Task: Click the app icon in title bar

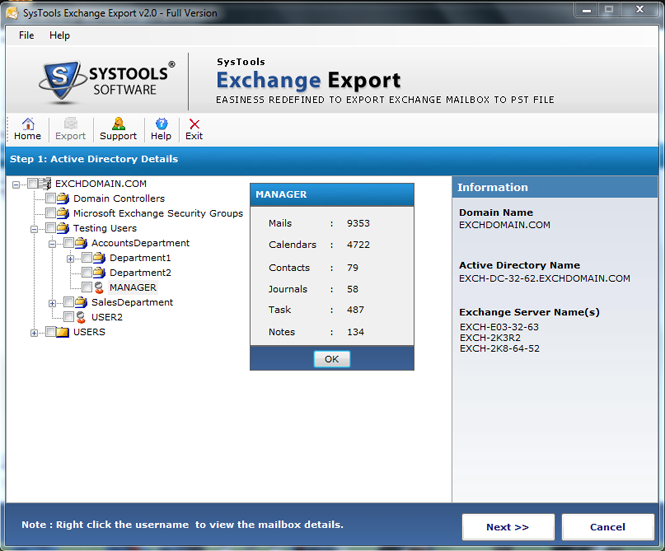Action: [x=12, y=13]
